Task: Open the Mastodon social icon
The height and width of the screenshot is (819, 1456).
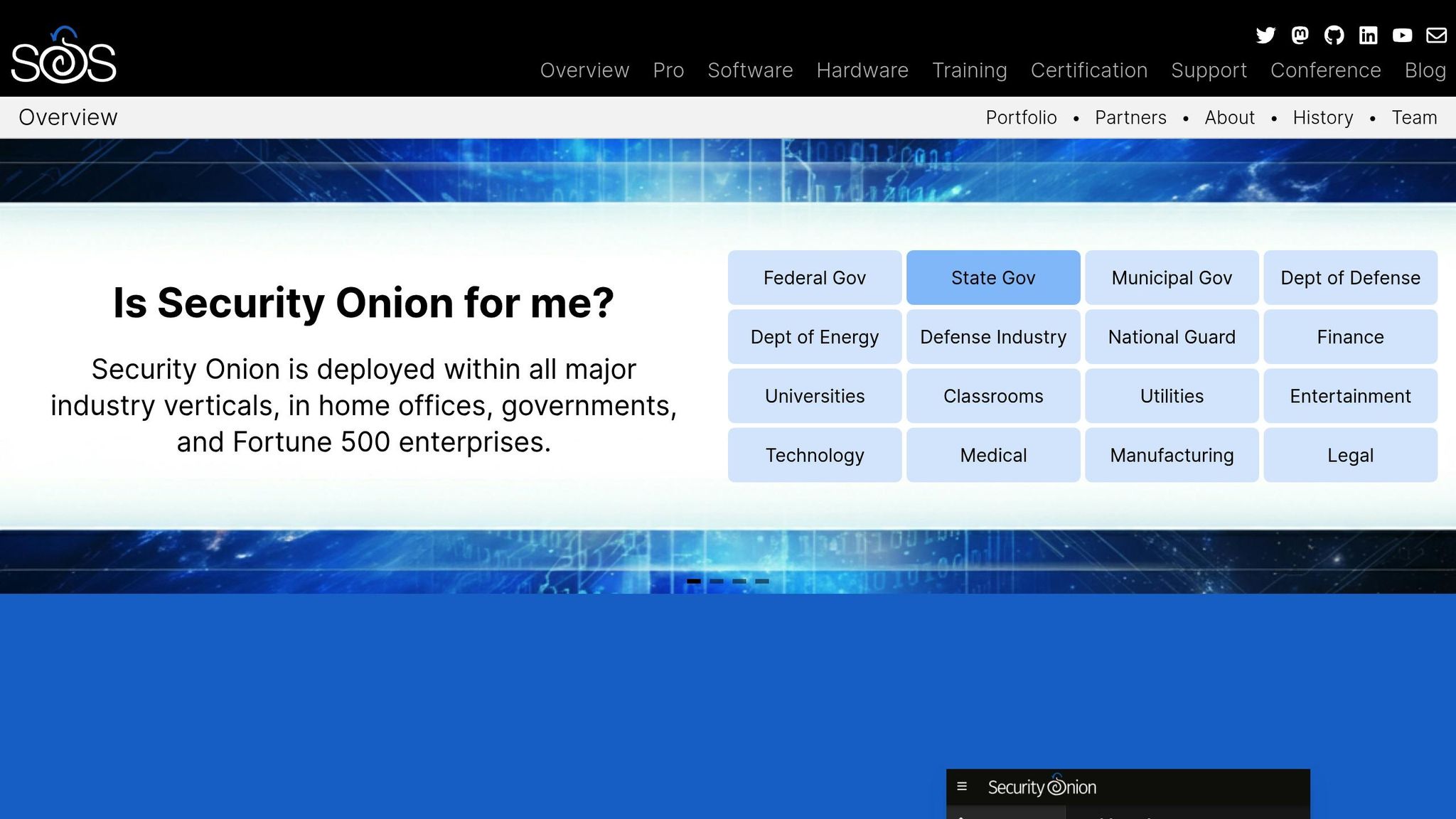Action: pos(1300,36)
